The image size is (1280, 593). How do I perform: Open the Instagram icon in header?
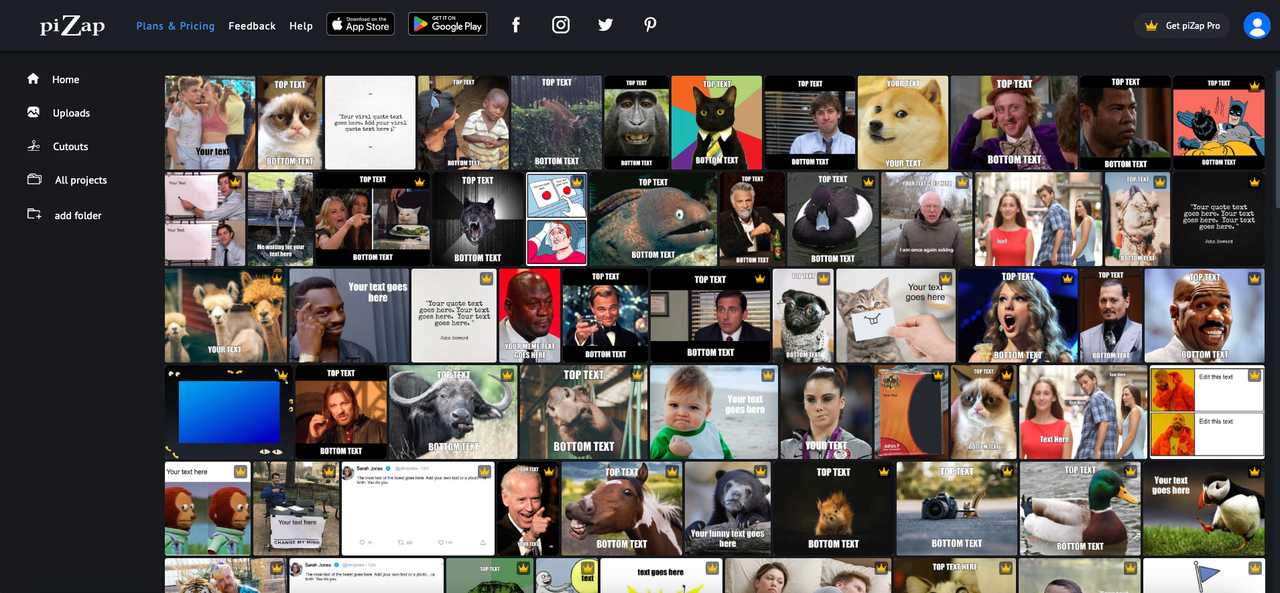tap(561, 25)
